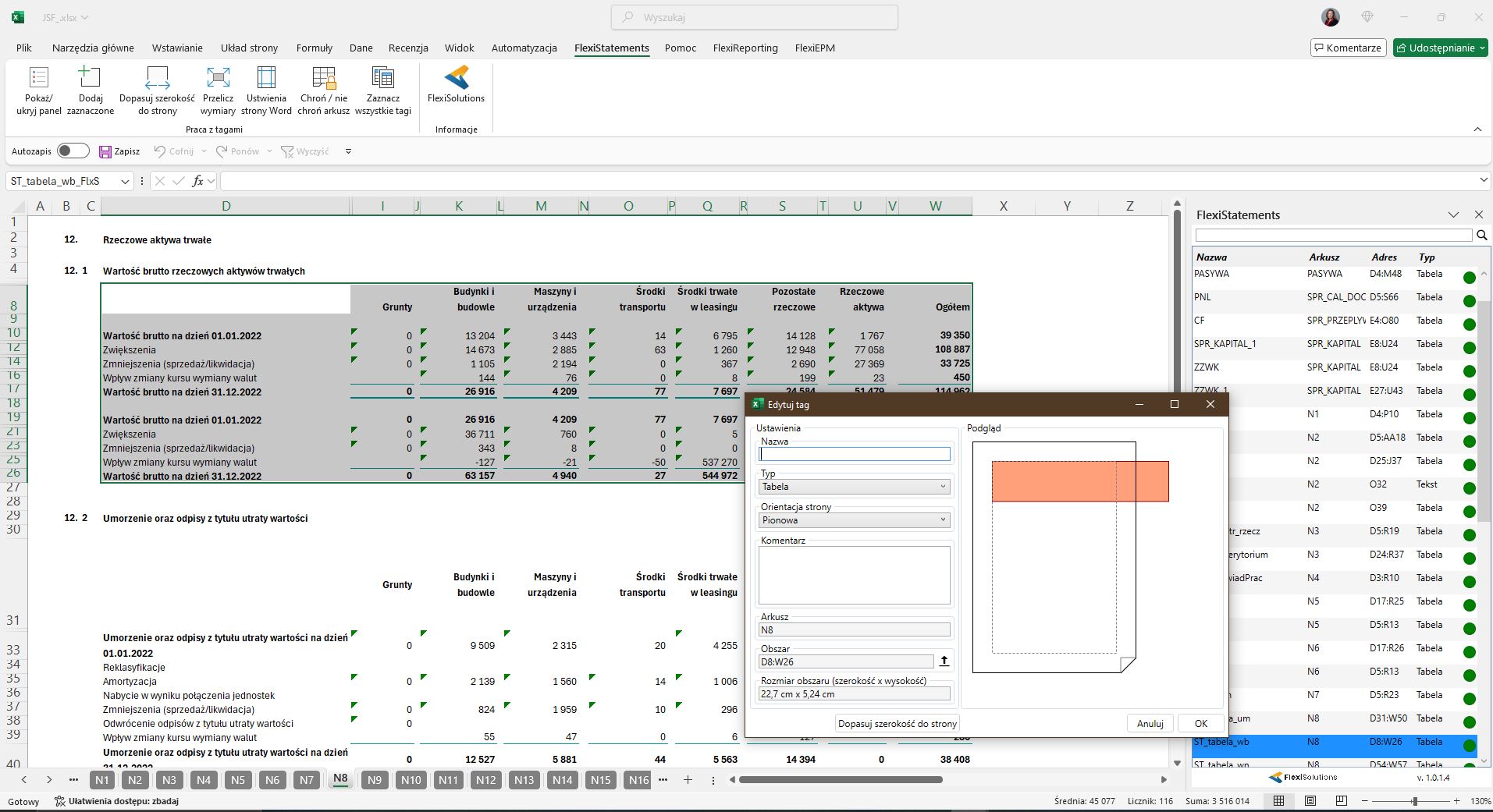Open Ustawienia strony Word
The image size is (1493, 812).
tap(266, 78)
